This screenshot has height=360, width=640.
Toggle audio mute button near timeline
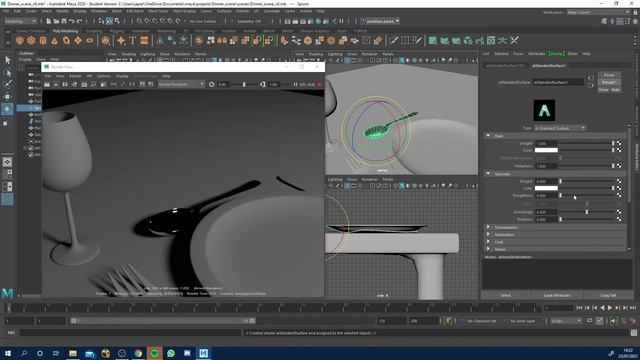click(x=613, y=321)
